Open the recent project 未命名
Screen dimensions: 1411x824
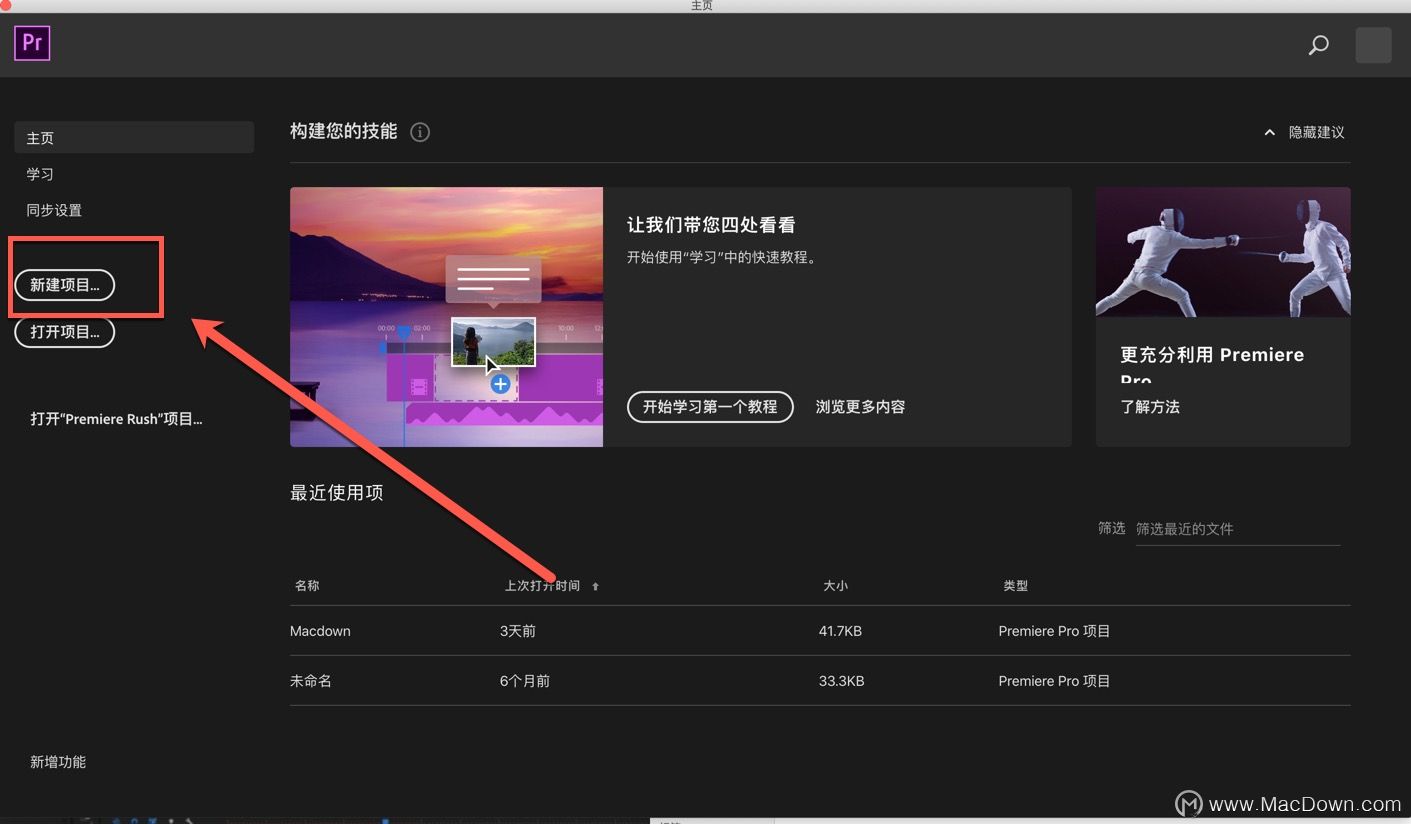pos(311,681)
